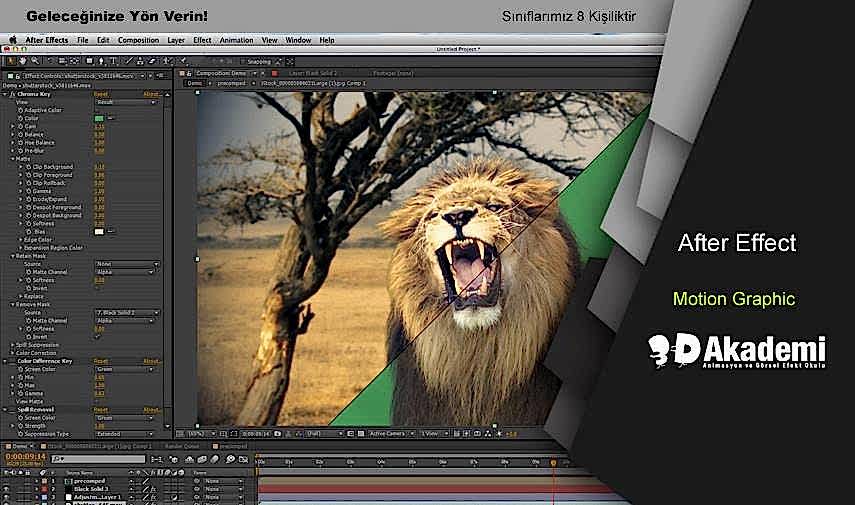The height and width of the screenshot is (505, 855).
Task: Reset the Chroma Key effect
Action: tap(100, 94)
